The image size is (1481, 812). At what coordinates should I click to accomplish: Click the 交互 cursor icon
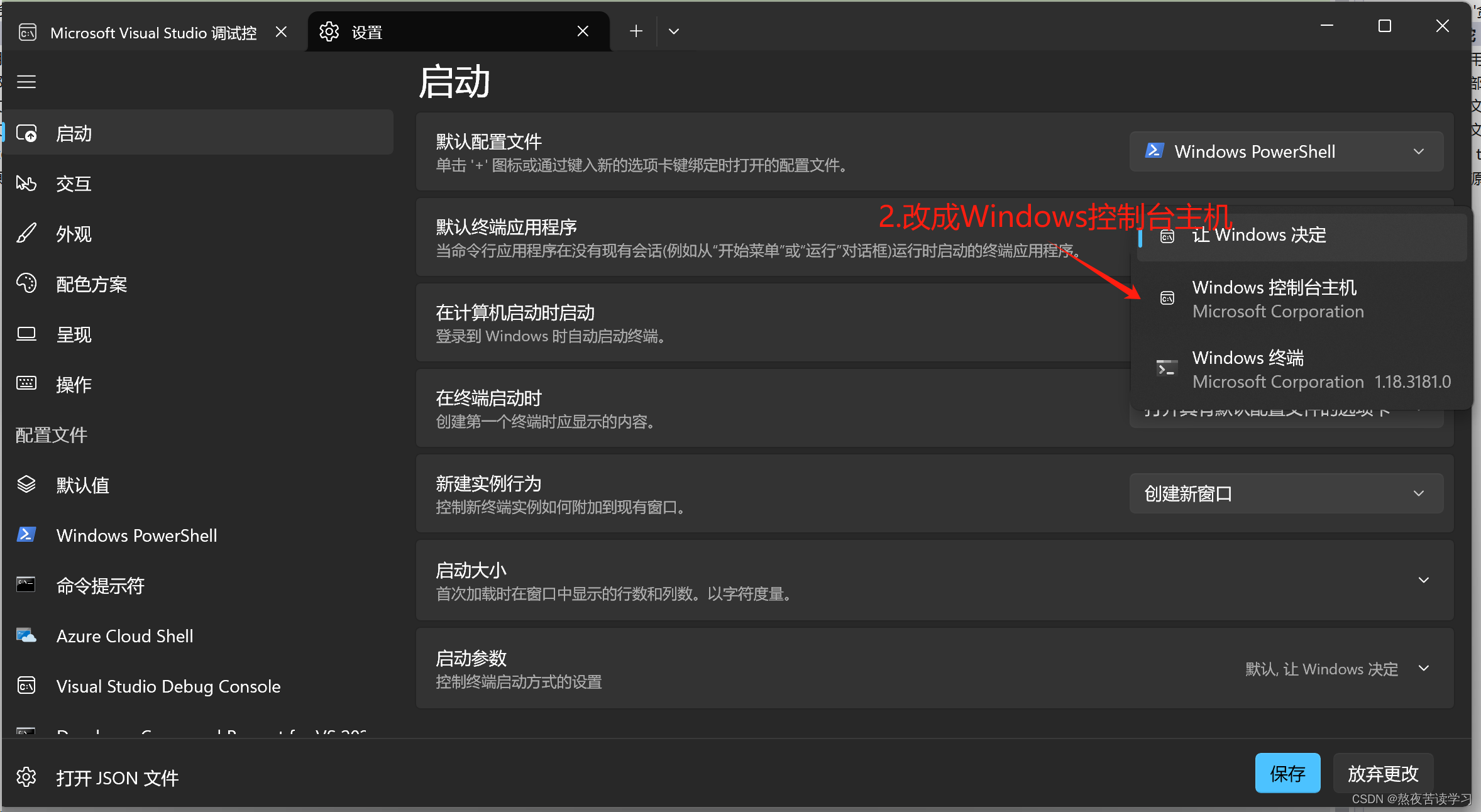point(26,184)
